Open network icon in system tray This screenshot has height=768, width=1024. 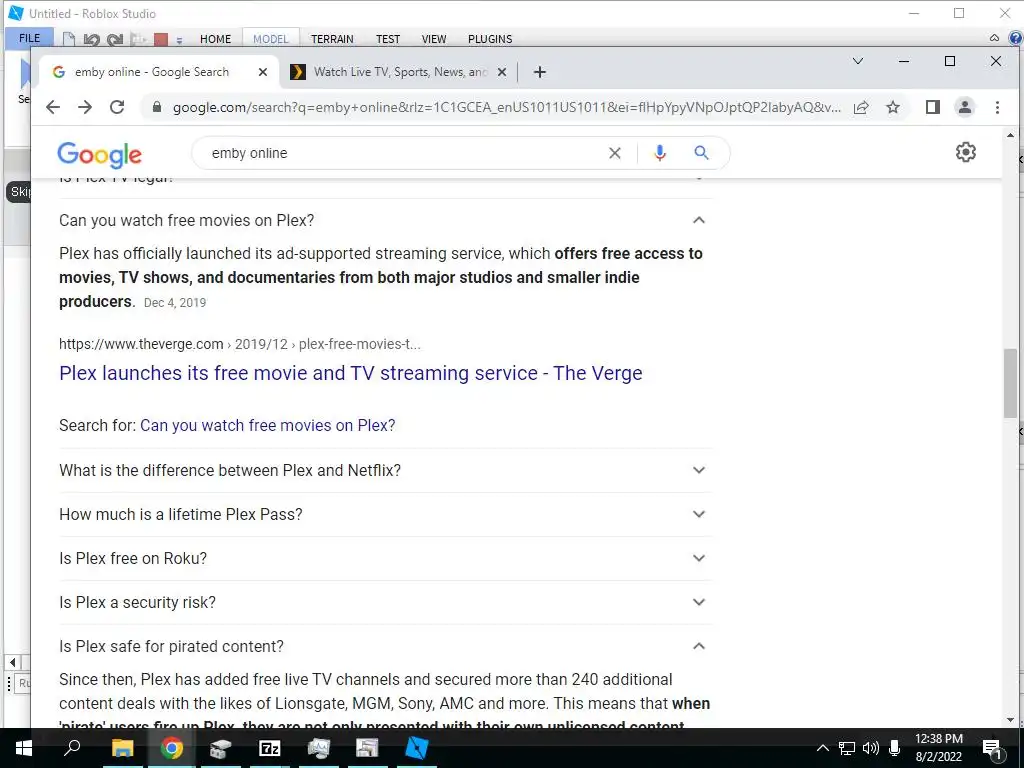847,748
